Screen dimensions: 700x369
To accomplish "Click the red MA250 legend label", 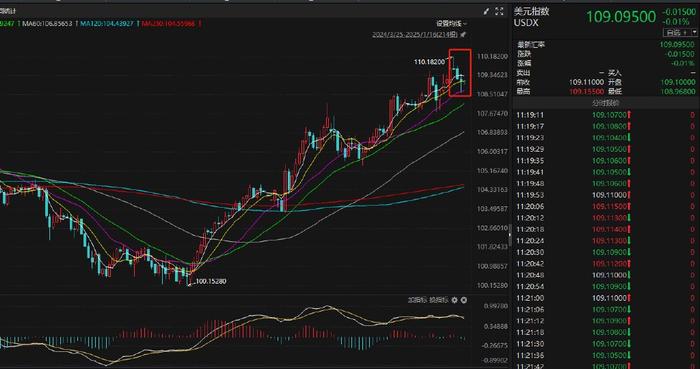I will (x=168, y=23).
